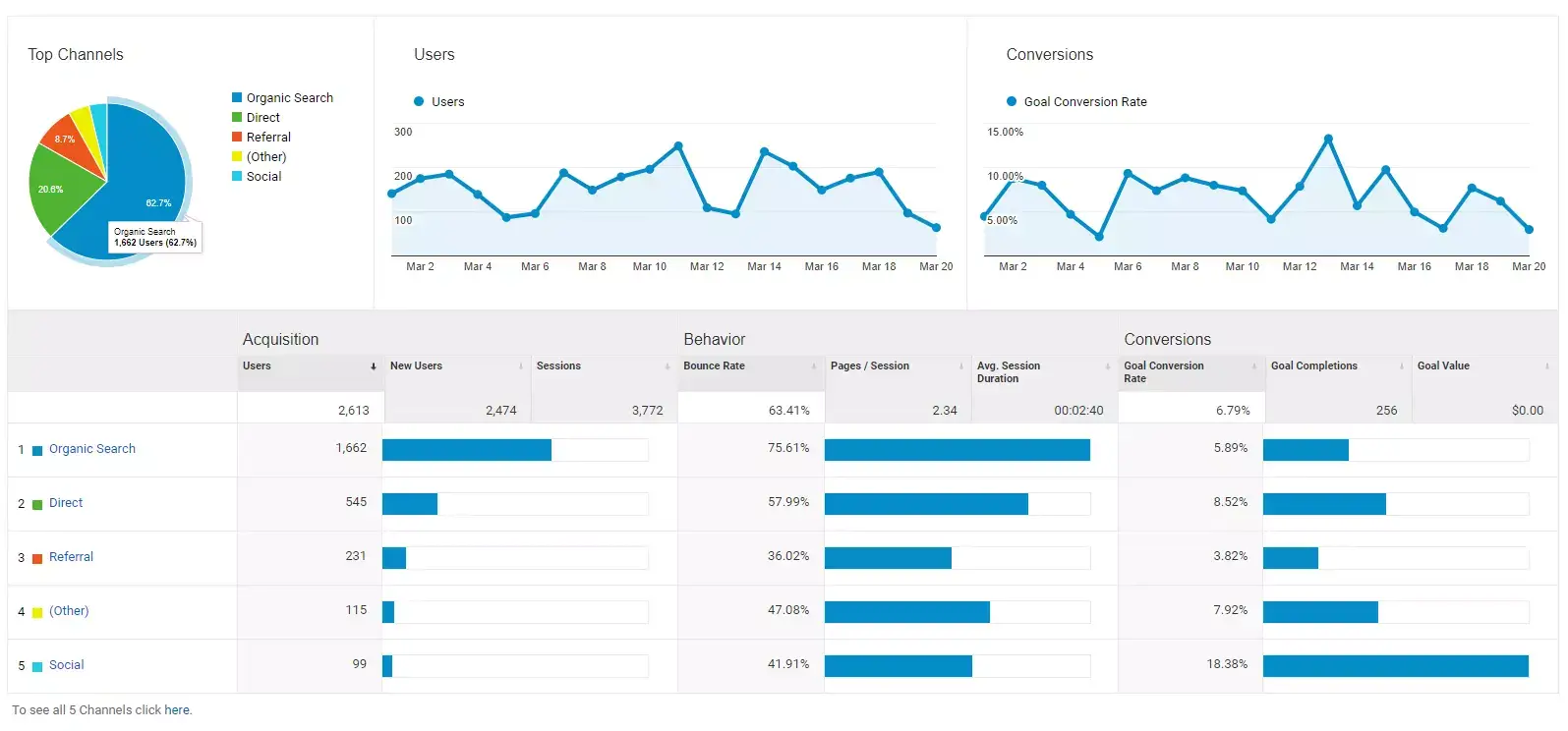Select green Direct pie slice labeled 20.6%
The width and height of the screenshot is (1568, 731).
(x=59, y=187)
